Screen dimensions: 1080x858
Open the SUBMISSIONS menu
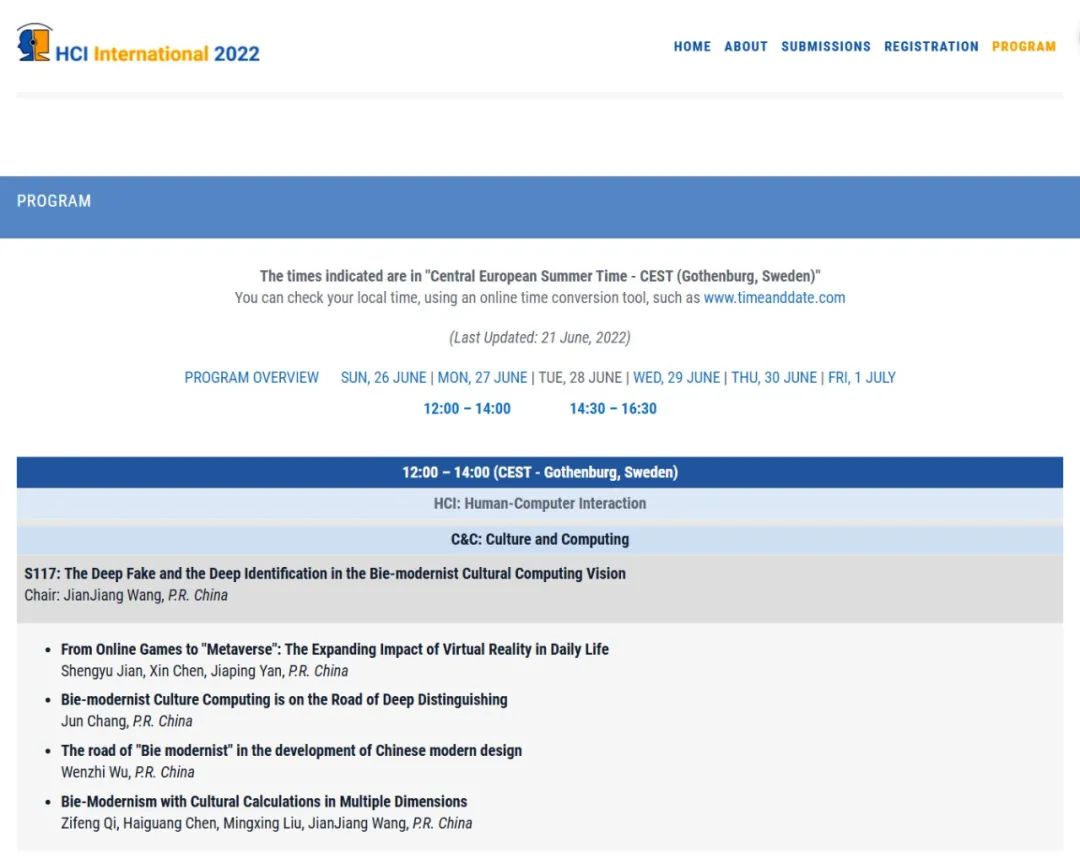click(x=825, y=47)
